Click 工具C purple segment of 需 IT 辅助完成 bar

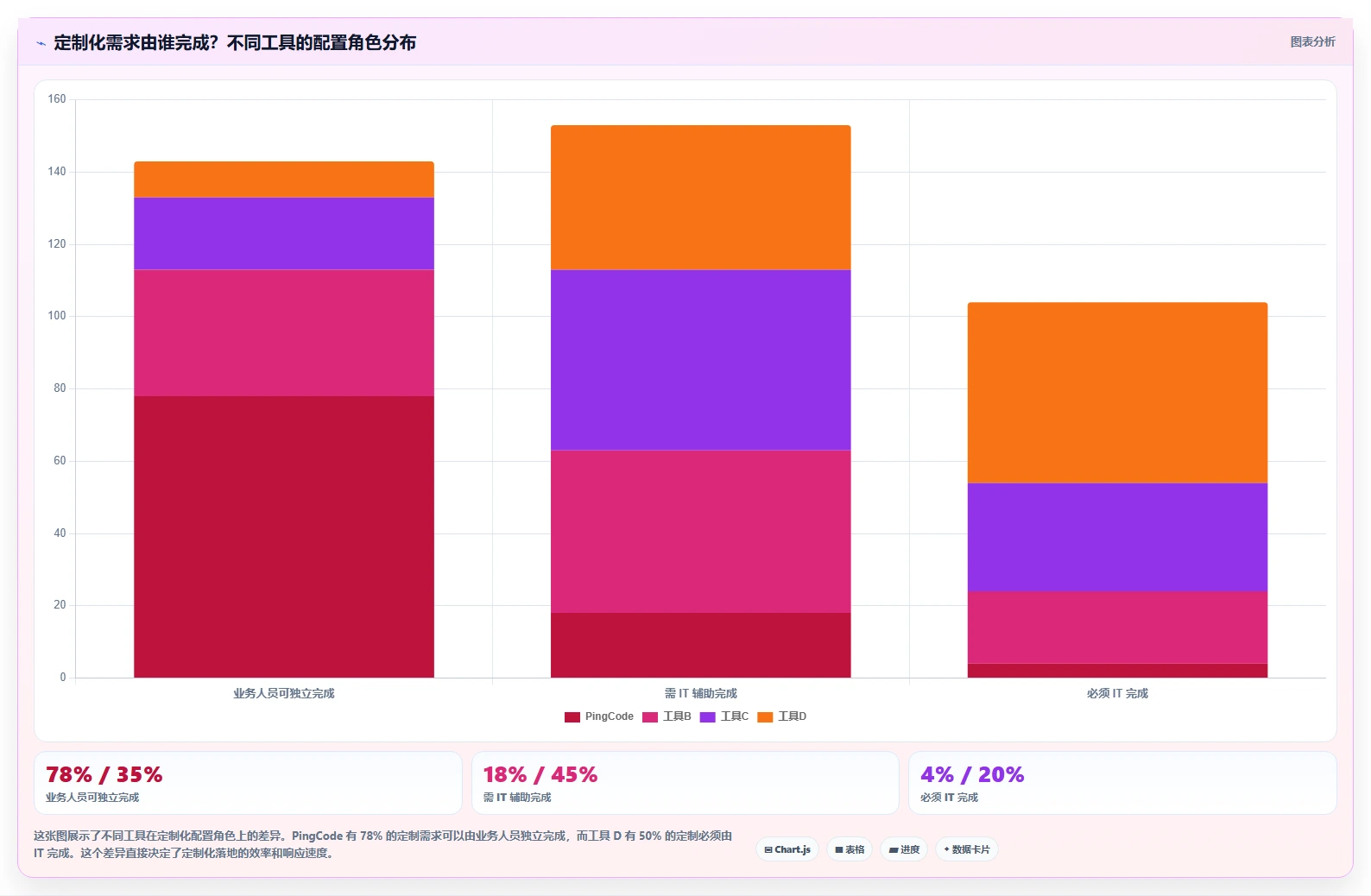point(701,360)
